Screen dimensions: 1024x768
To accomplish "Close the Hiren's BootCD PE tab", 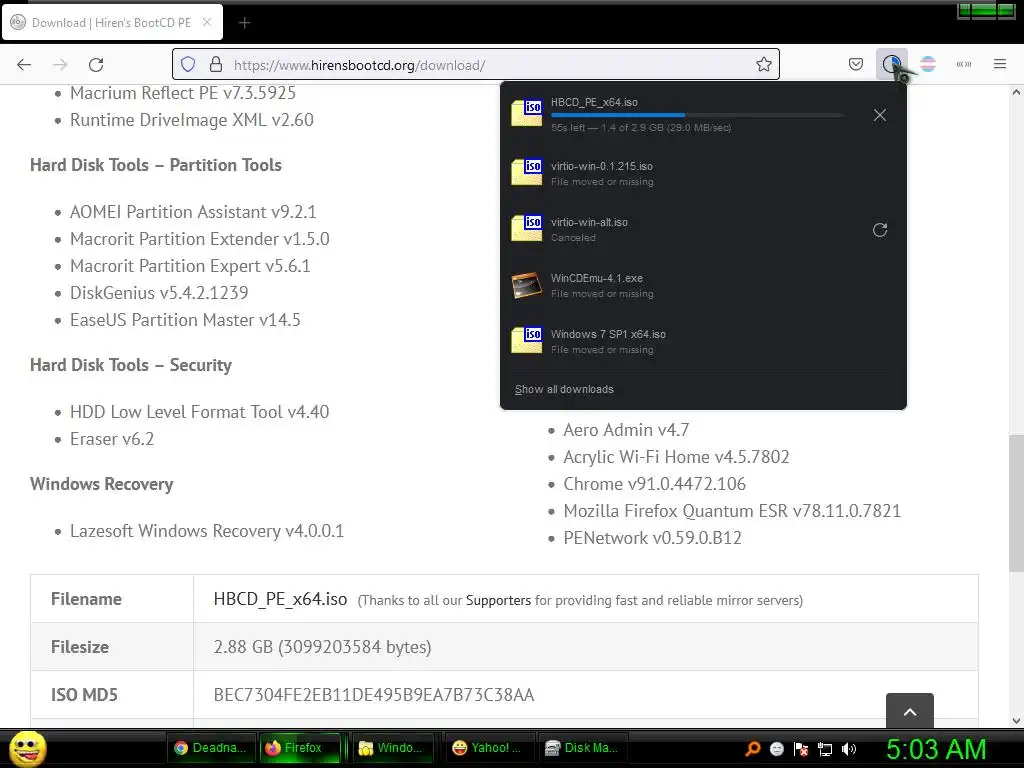I will (207, 22).
